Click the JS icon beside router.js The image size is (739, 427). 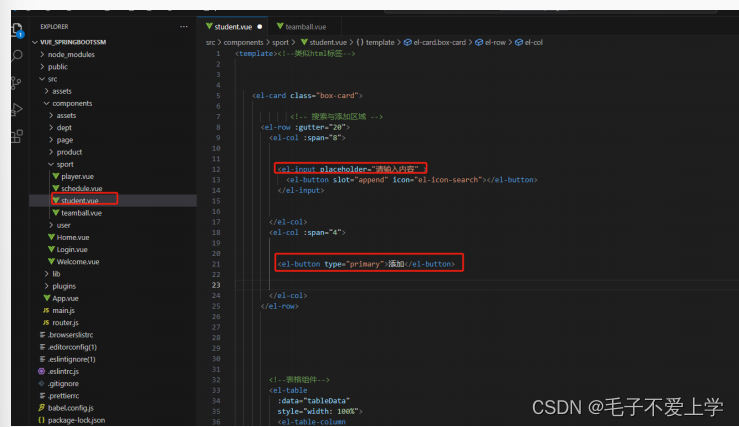click(46, 323)
